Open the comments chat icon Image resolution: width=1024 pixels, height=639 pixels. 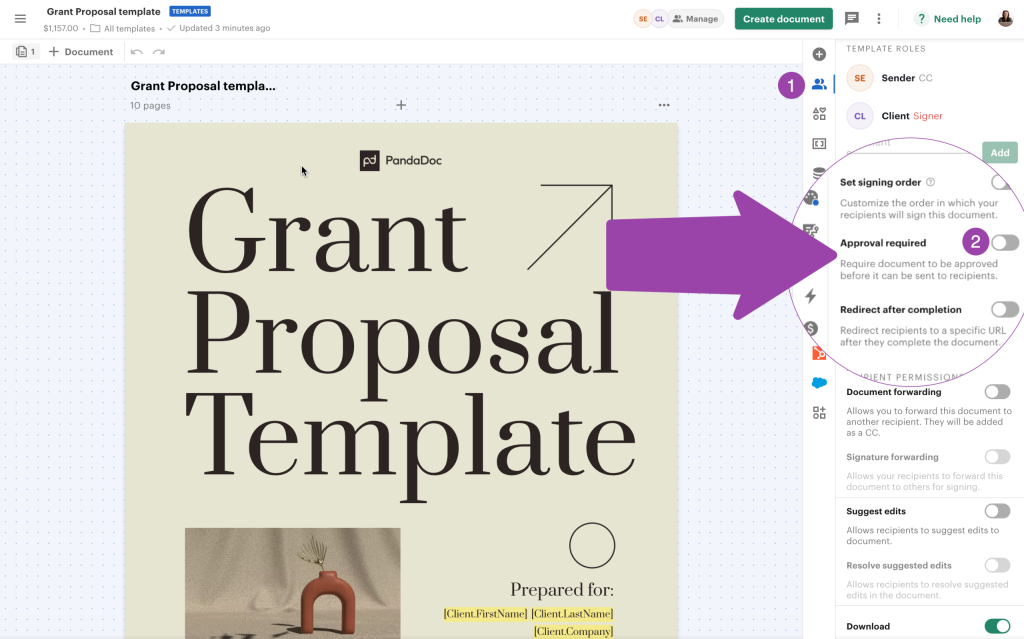click(x=852, y=19)
